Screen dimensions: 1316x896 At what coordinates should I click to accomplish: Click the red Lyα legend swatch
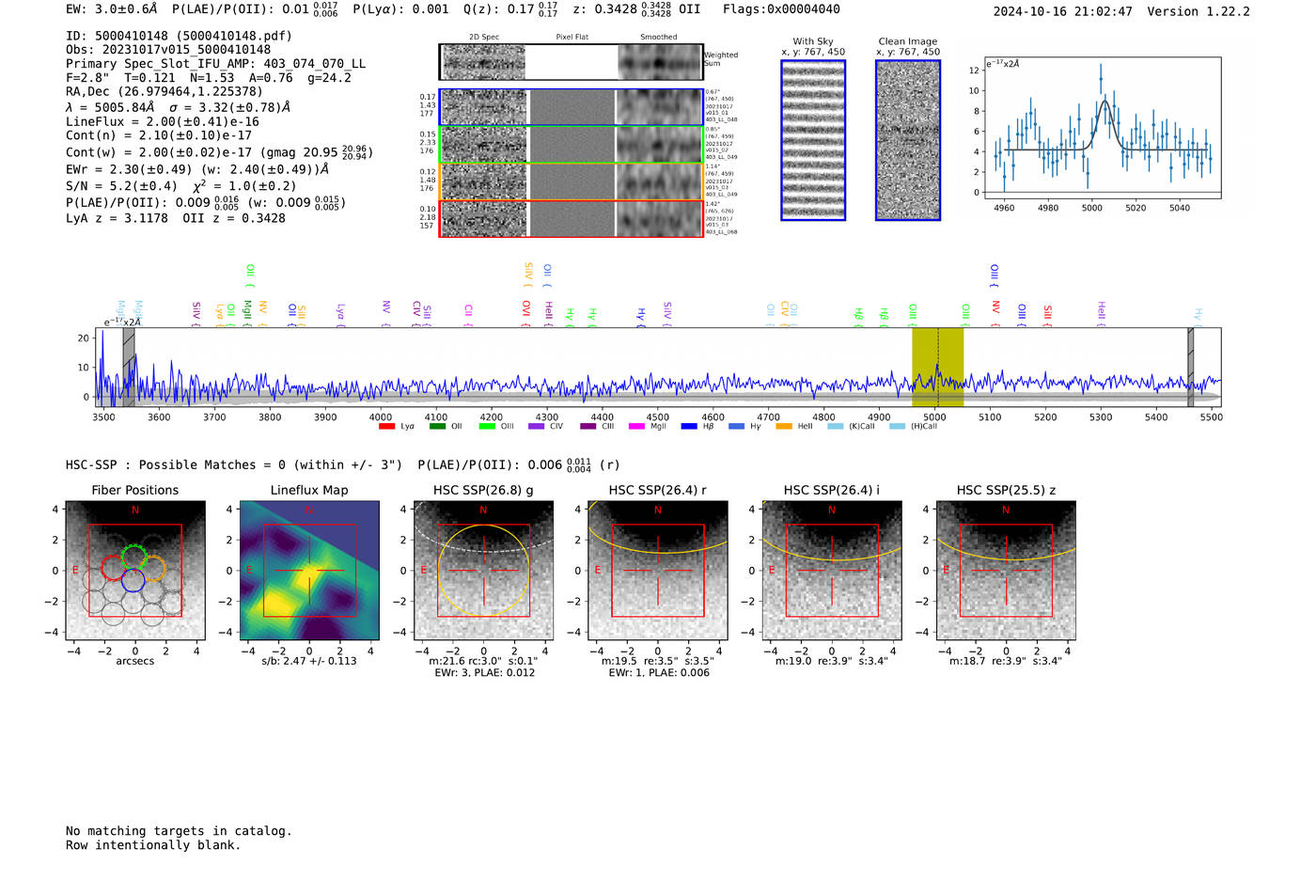tap(386, 427)
